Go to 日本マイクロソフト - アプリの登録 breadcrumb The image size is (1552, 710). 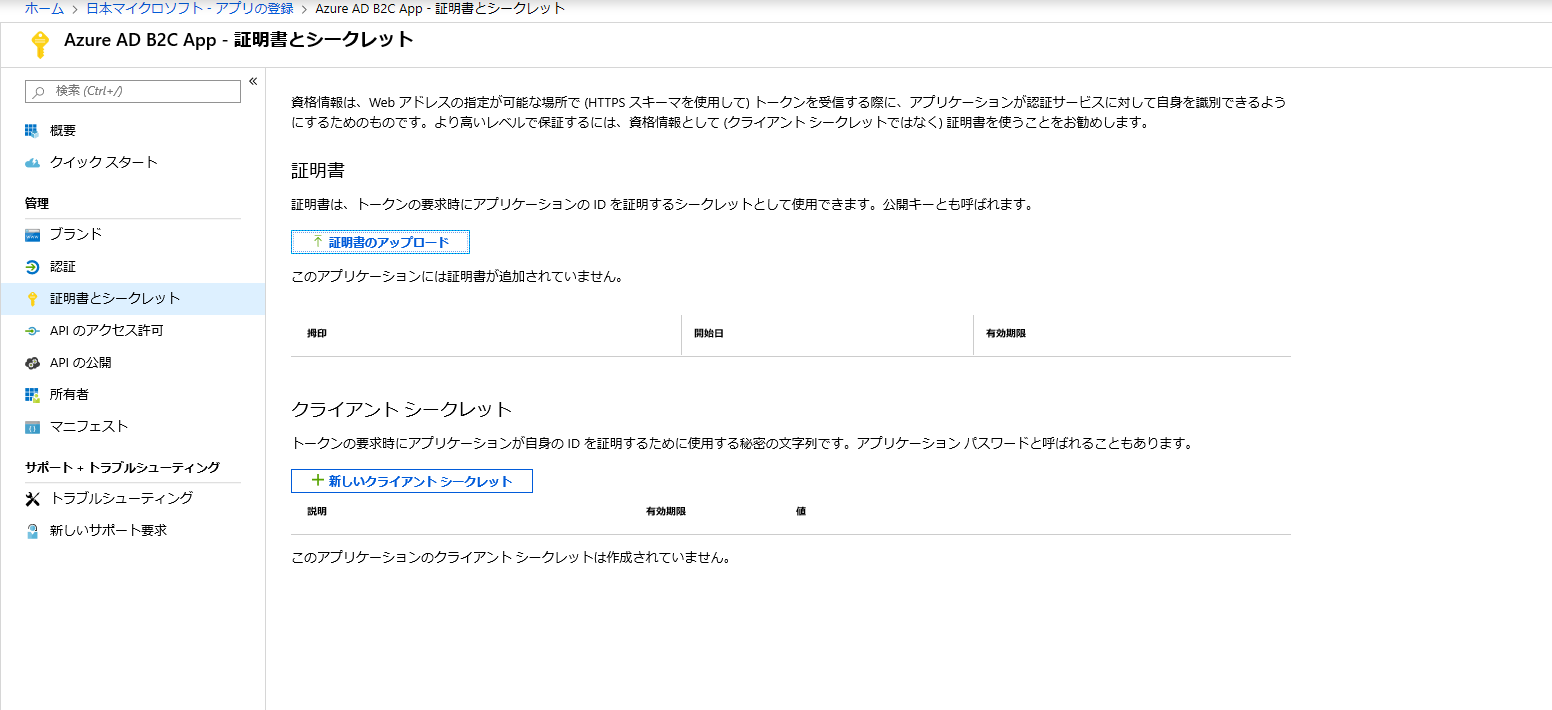pyautogui.click(x=190, y=9)
